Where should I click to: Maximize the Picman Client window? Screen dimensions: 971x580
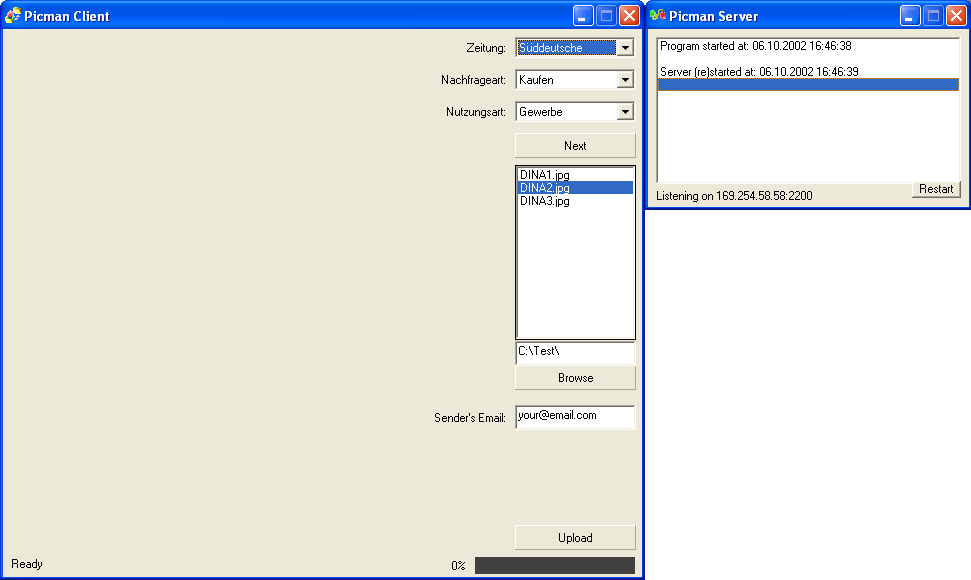tap(606, 16)
